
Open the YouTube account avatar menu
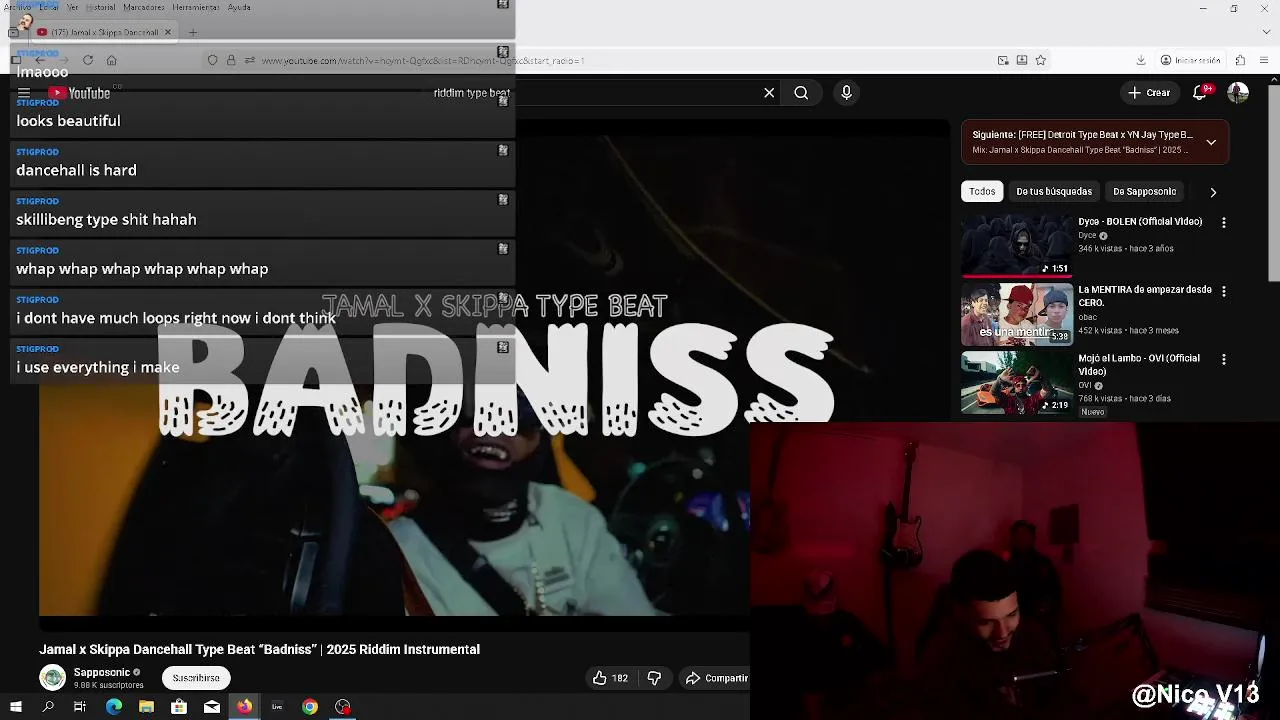pyautogui.click(x=1238, y=92)
